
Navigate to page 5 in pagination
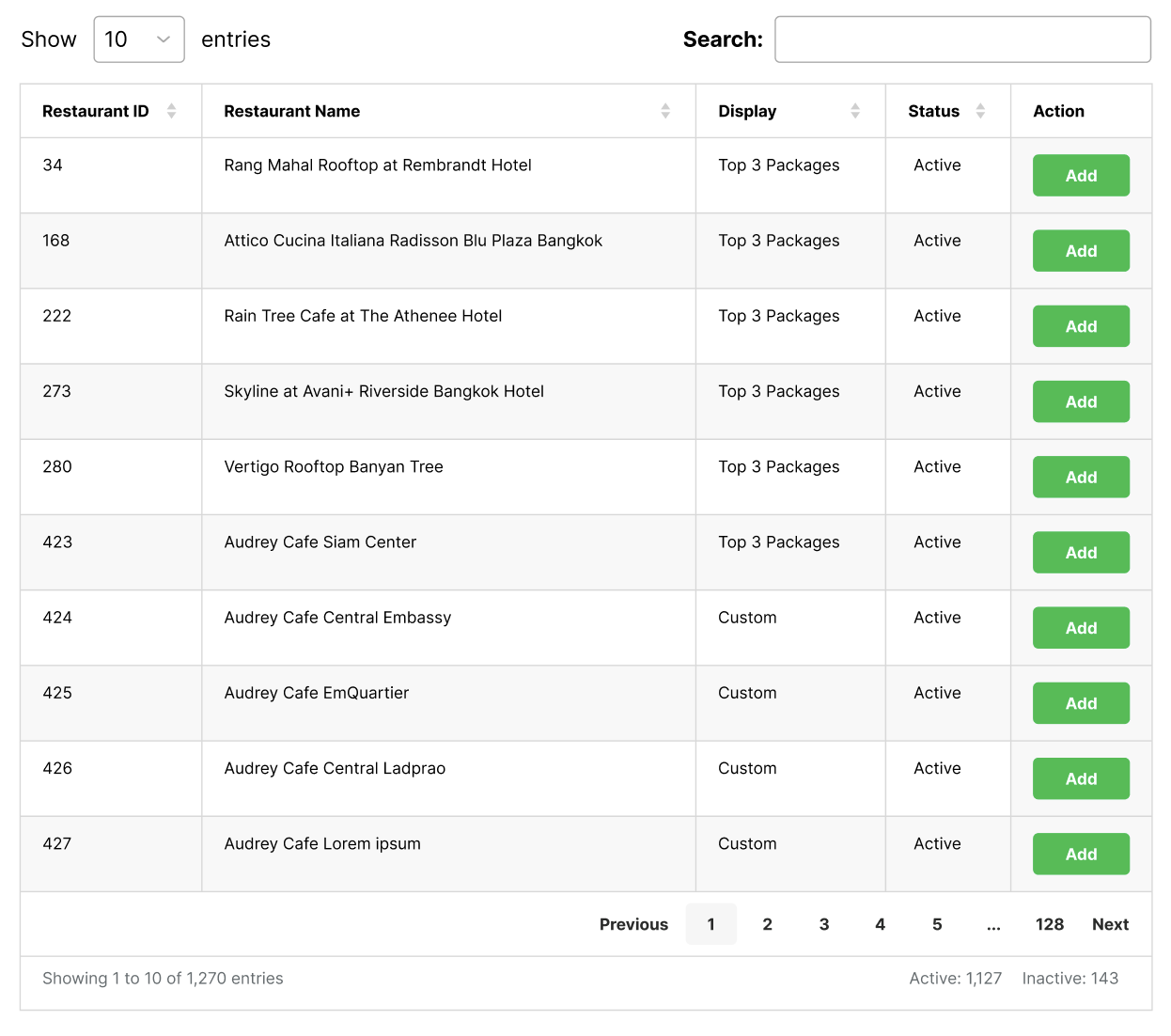[x=936, y=924]
